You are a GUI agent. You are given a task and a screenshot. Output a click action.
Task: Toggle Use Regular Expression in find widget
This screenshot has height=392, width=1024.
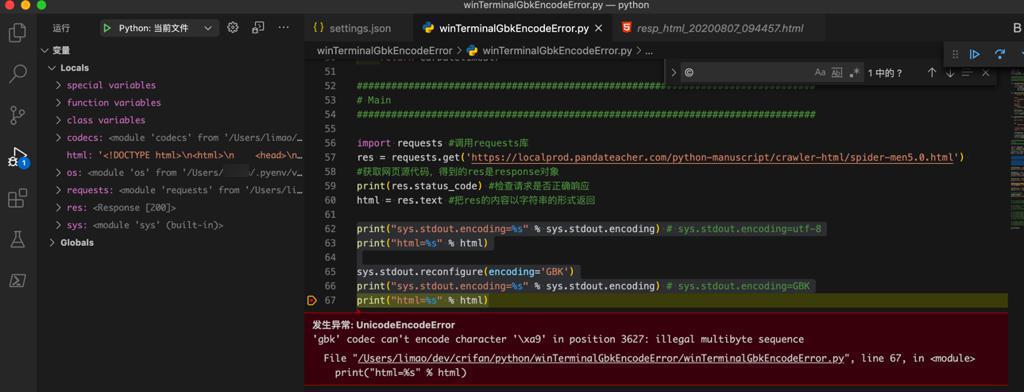(854, 73)
